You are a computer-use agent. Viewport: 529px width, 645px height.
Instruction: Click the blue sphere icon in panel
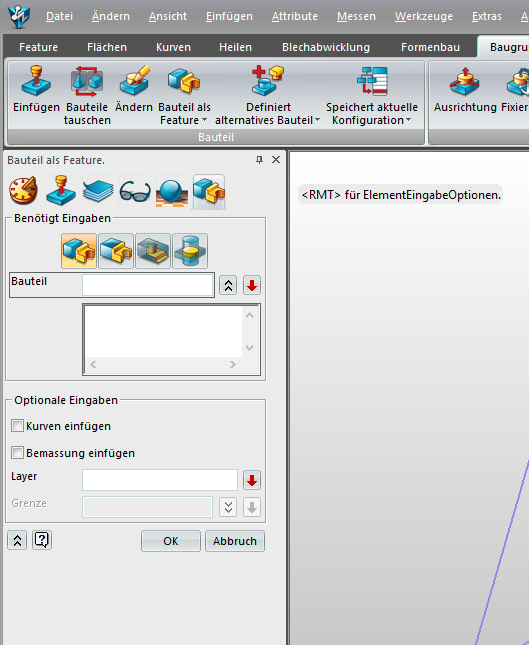[172, 192]
